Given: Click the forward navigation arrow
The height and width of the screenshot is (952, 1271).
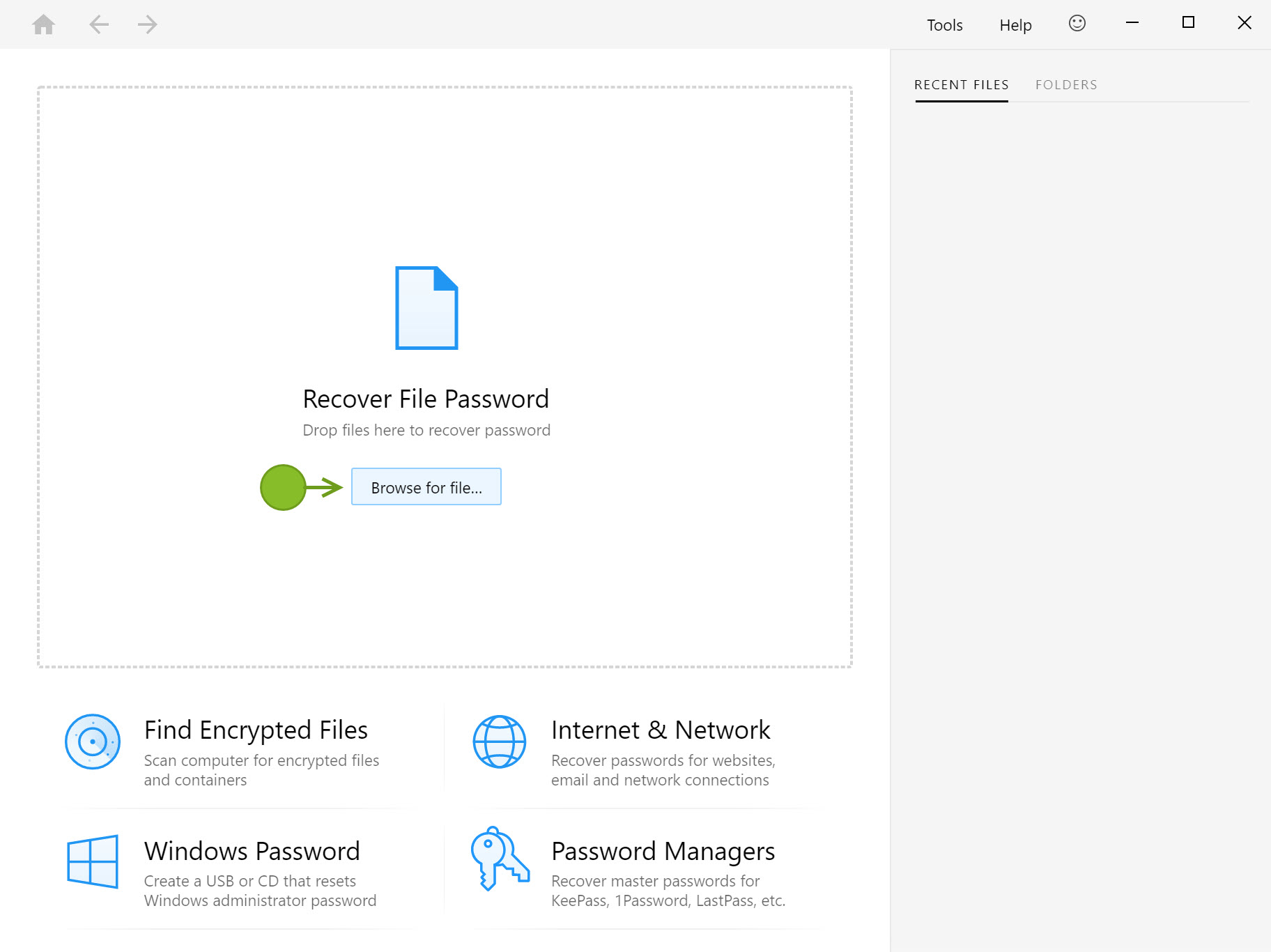Looking at the screenshot, I should click(146, 24).
